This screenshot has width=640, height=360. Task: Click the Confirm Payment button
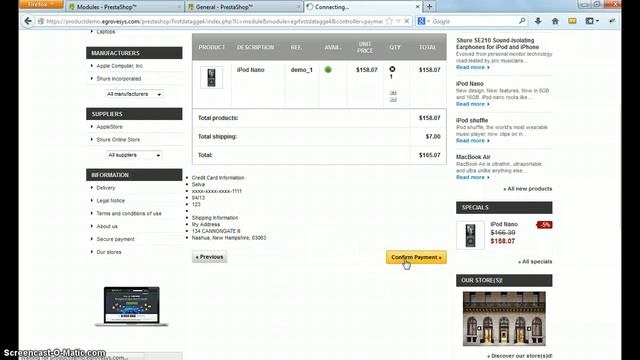416,257
